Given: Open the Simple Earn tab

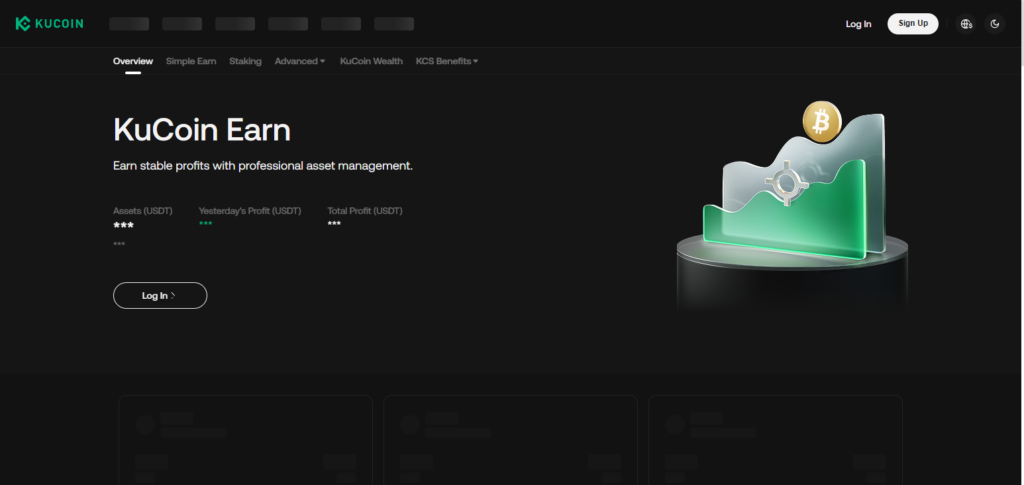Looking at the screenshot, I should (x=191, y=61).
